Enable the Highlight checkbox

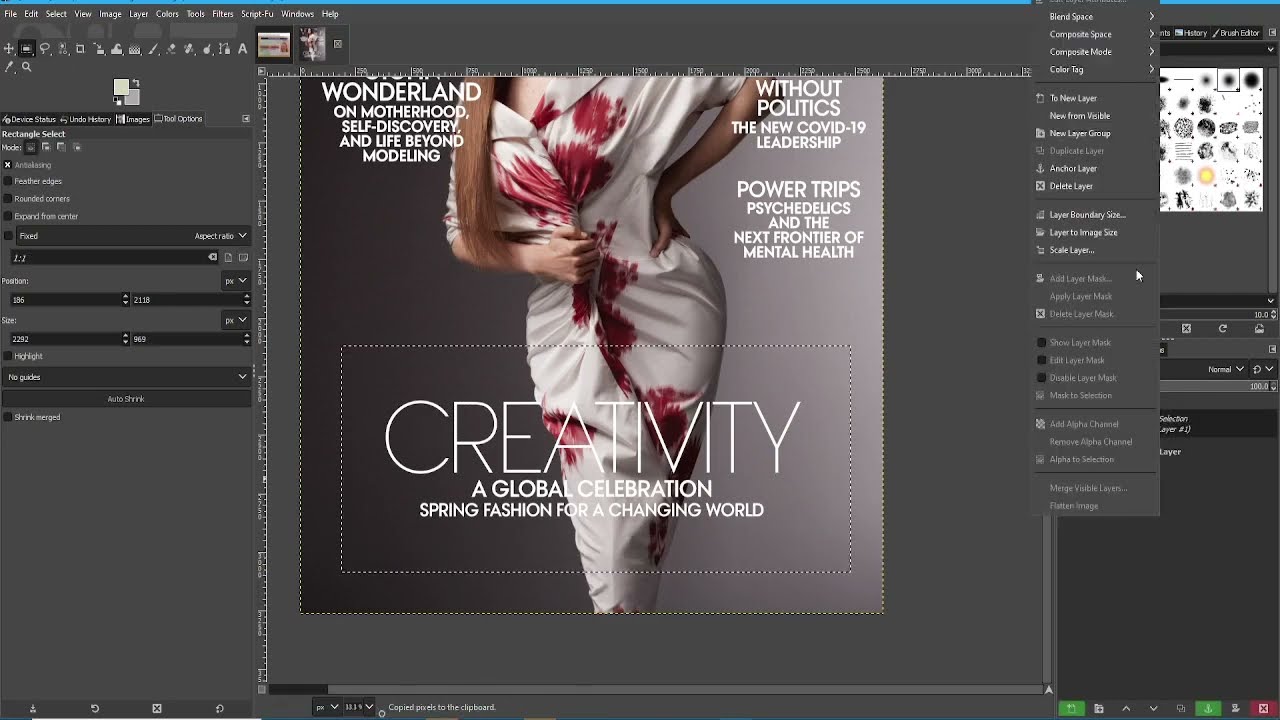tap(8, 356)
